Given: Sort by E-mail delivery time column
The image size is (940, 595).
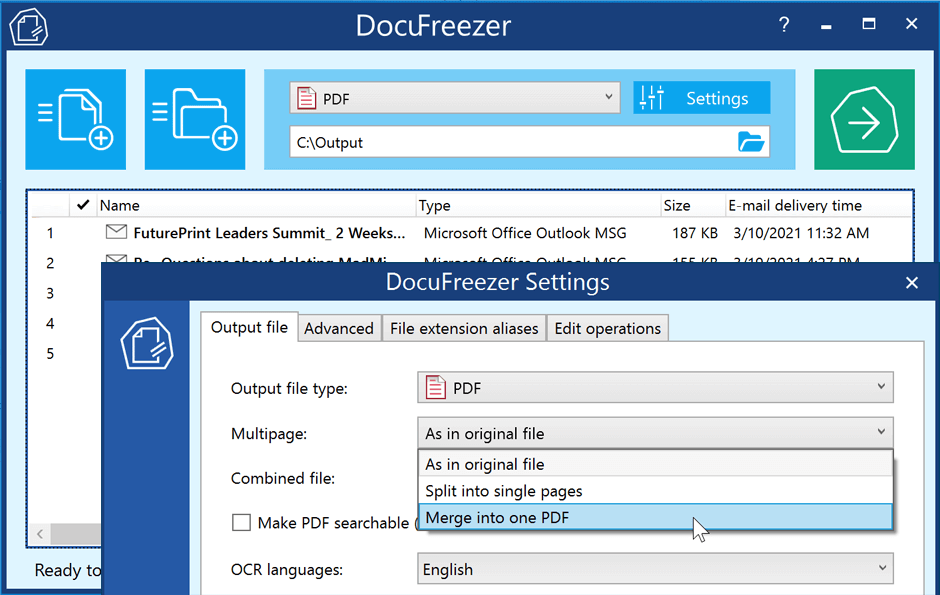Looking at the screenshot, I should pyautogui.click(x=818, y=206).
